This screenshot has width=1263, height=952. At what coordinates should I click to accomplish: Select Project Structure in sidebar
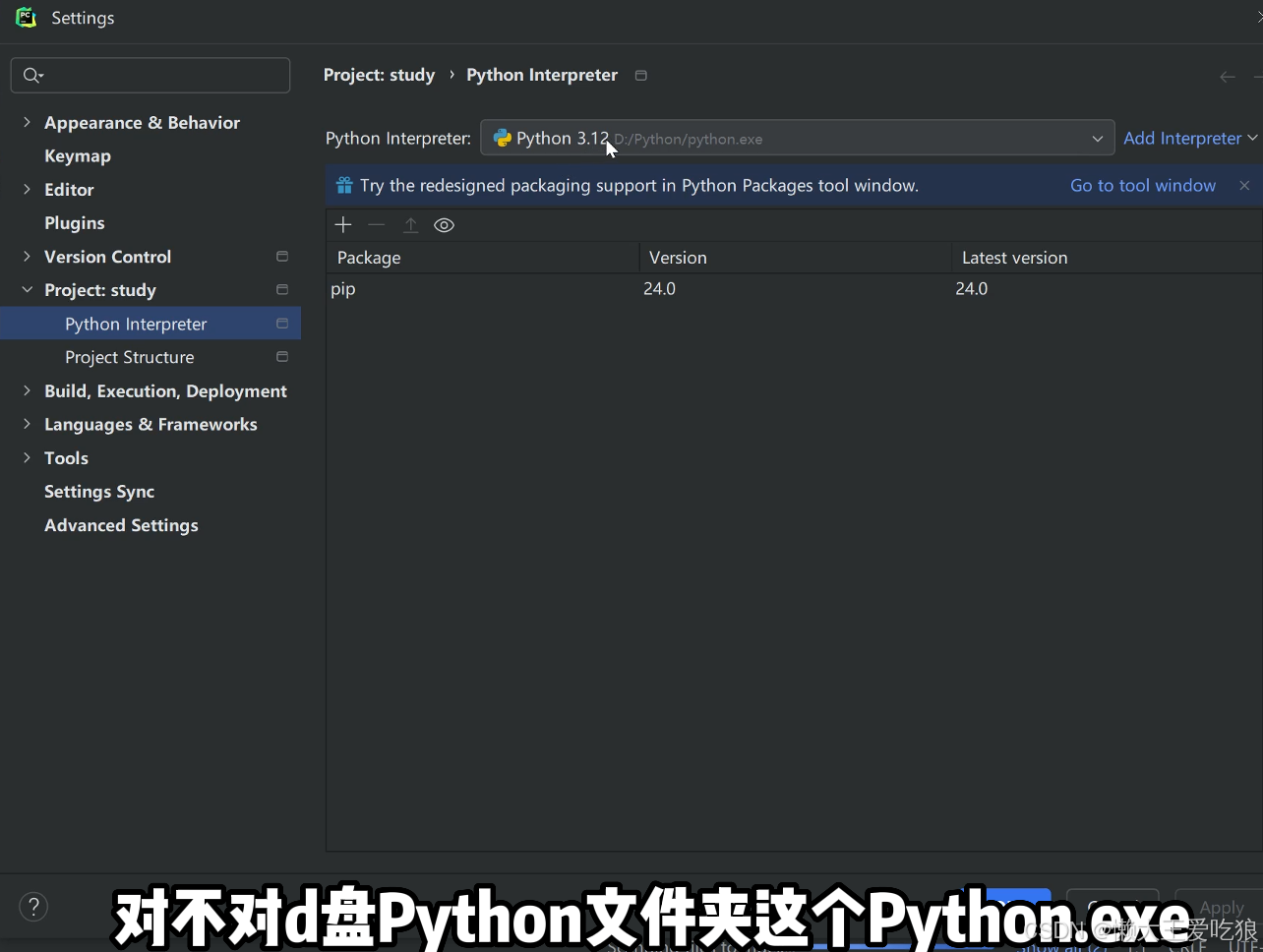(150, 357)
